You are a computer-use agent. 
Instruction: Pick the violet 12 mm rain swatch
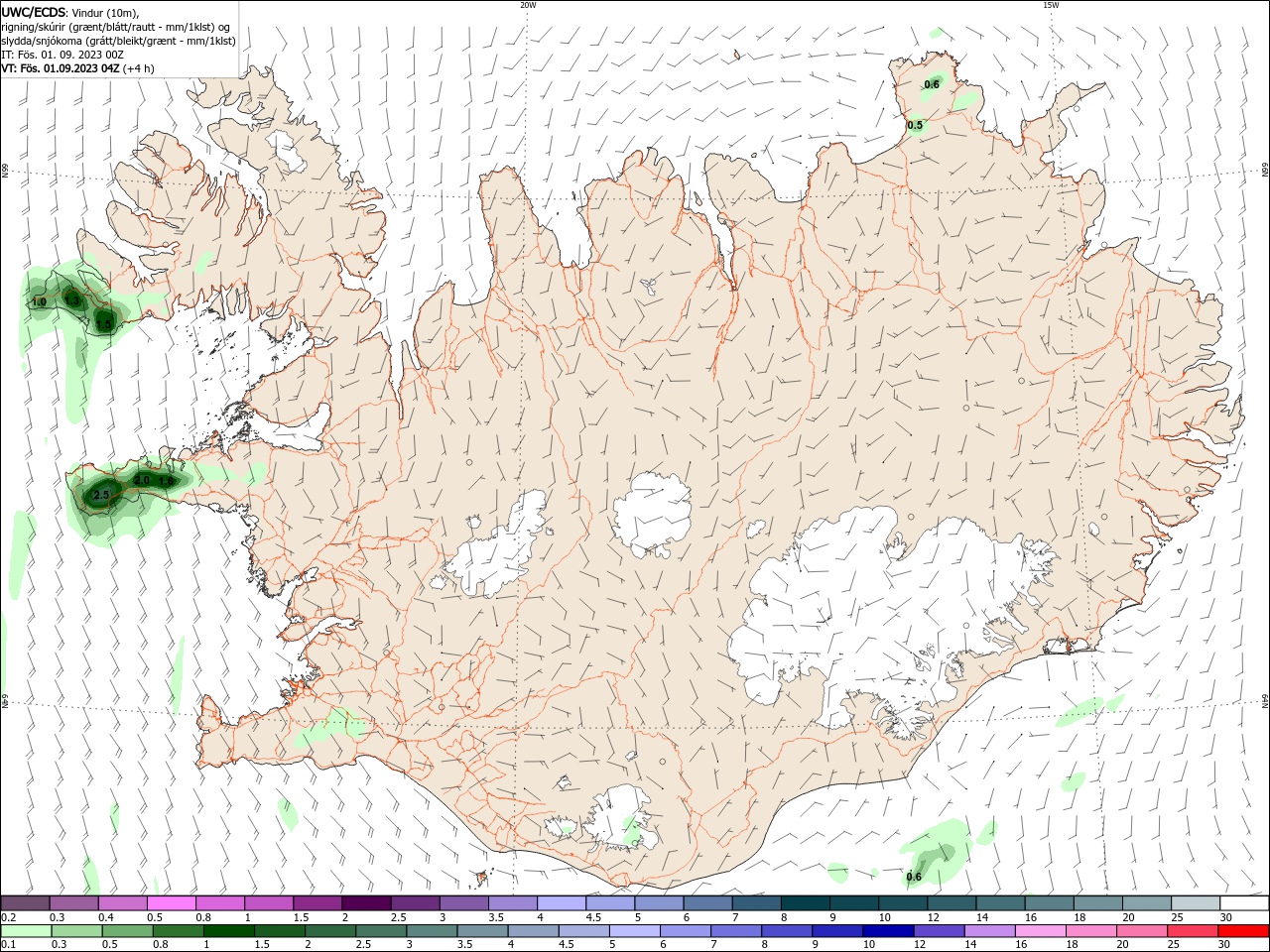(939, 931)
